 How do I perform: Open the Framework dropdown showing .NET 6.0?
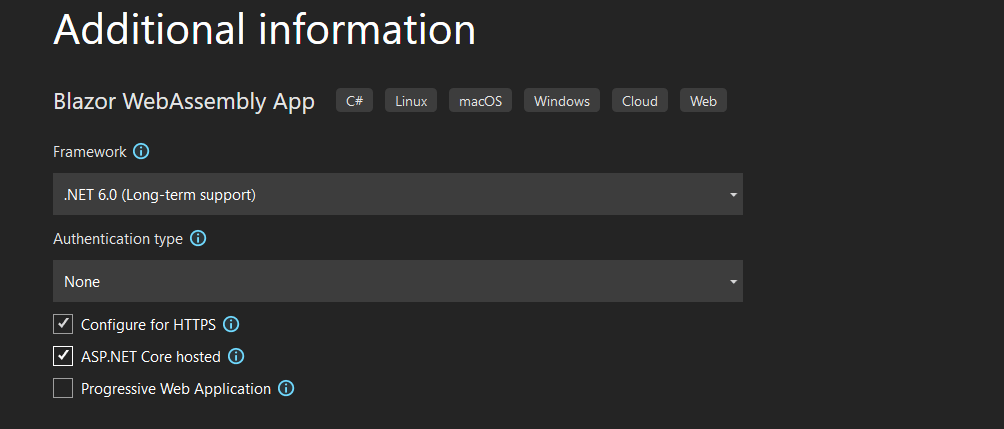click(x=397, y=194)
